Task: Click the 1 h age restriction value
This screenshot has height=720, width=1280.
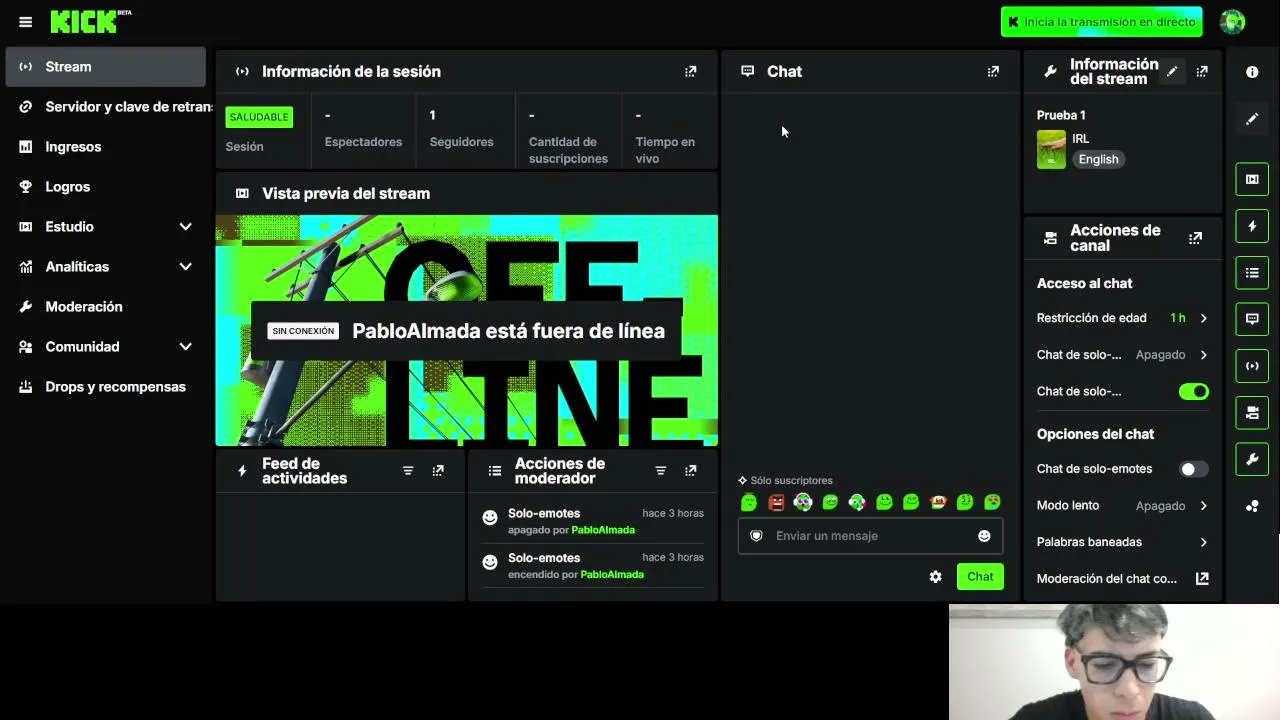Action: 1178,318
